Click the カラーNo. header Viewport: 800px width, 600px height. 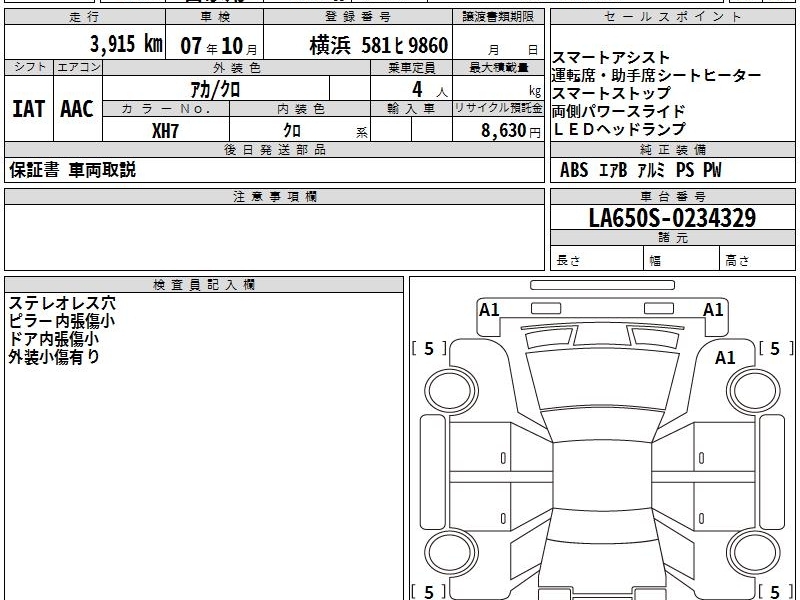[x=166, y=108]
